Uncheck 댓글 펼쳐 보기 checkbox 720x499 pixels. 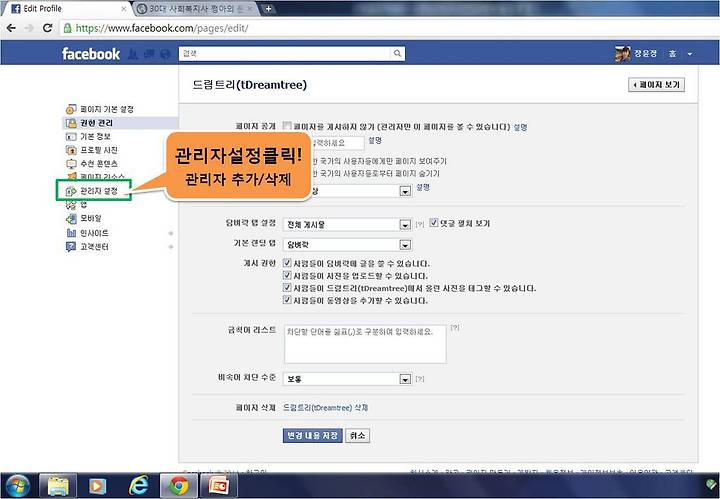[x=433, y=223]
